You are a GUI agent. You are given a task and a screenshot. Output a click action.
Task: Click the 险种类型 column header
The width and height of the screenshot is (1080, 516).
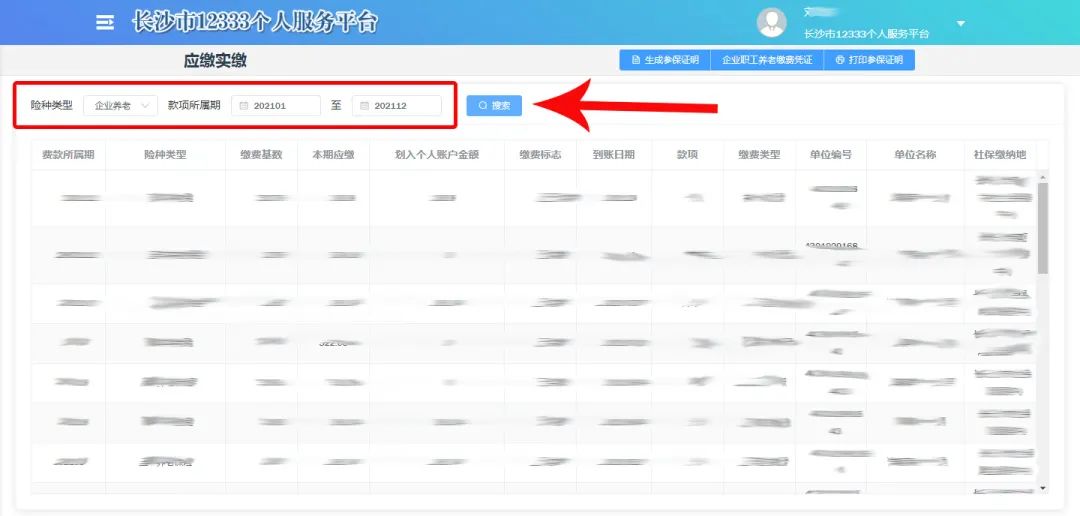165,155
